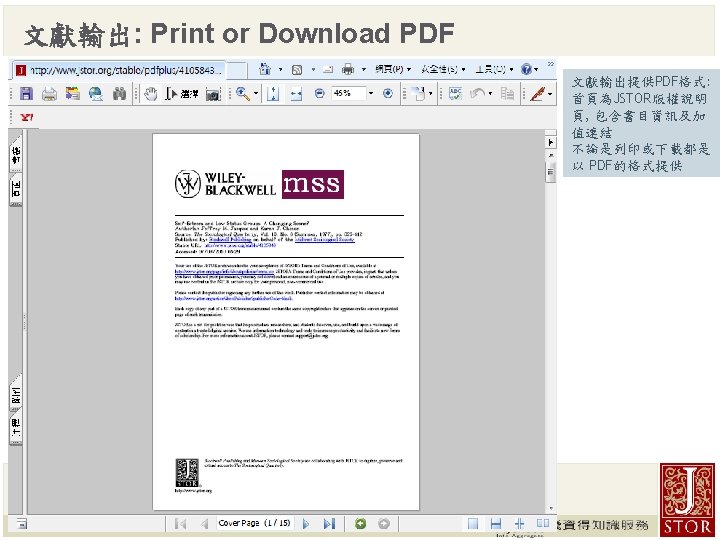The width and height of the screenshot is (720, 540).
Task: Click the browser printer icon
Action: click(348, 69)
